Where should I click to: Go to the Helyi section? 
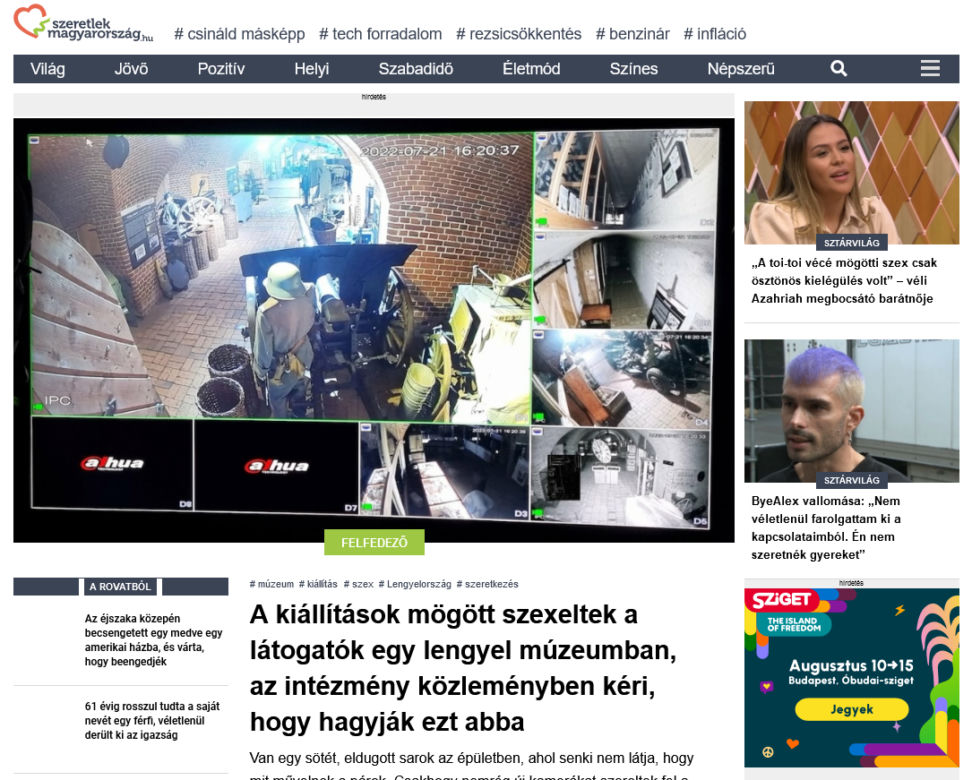(312, 69)
